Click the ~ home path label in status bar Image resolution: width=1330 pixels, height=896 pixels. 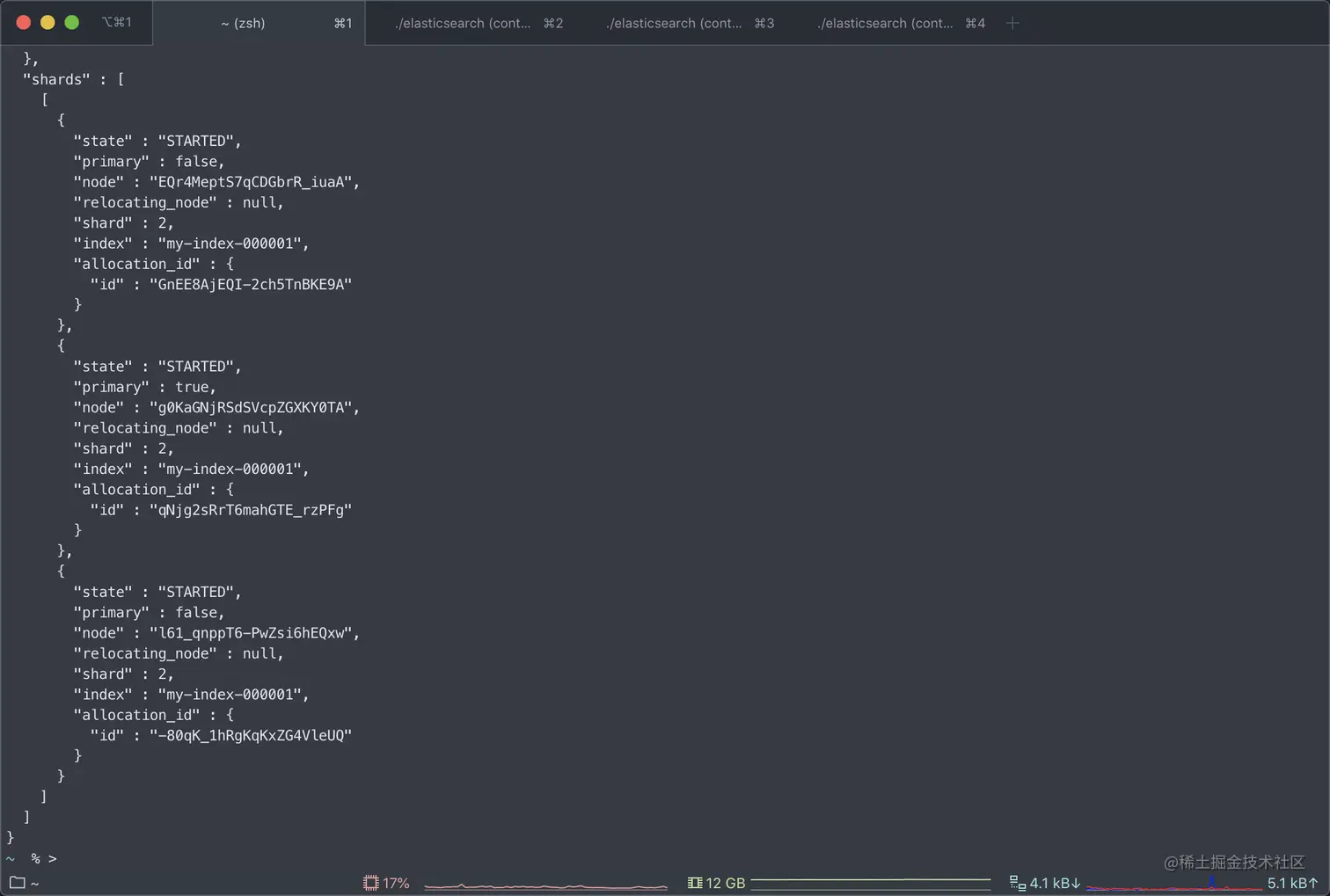point(36,883)
